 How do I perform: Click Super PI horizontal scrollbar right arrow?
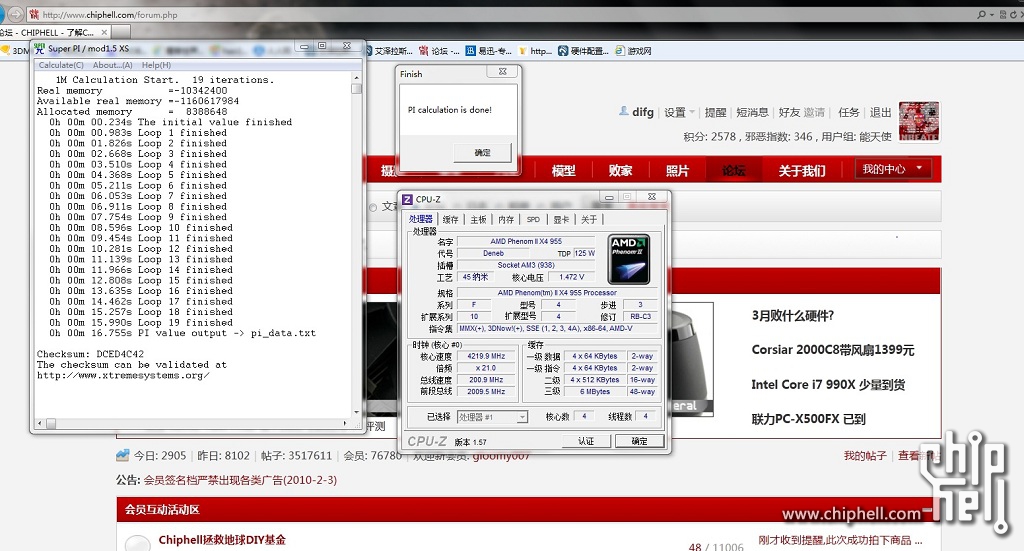coord(345,423)
